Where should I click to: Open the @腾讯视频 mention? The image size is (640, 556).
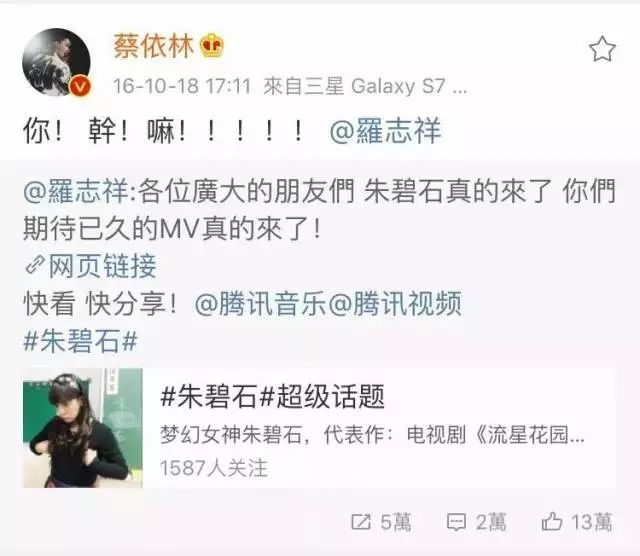point(395,303)
